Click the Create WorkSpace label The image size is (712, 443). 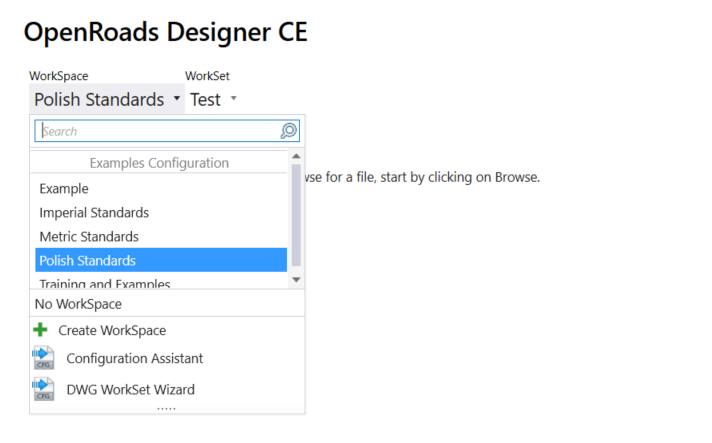(x=112, y=330)
